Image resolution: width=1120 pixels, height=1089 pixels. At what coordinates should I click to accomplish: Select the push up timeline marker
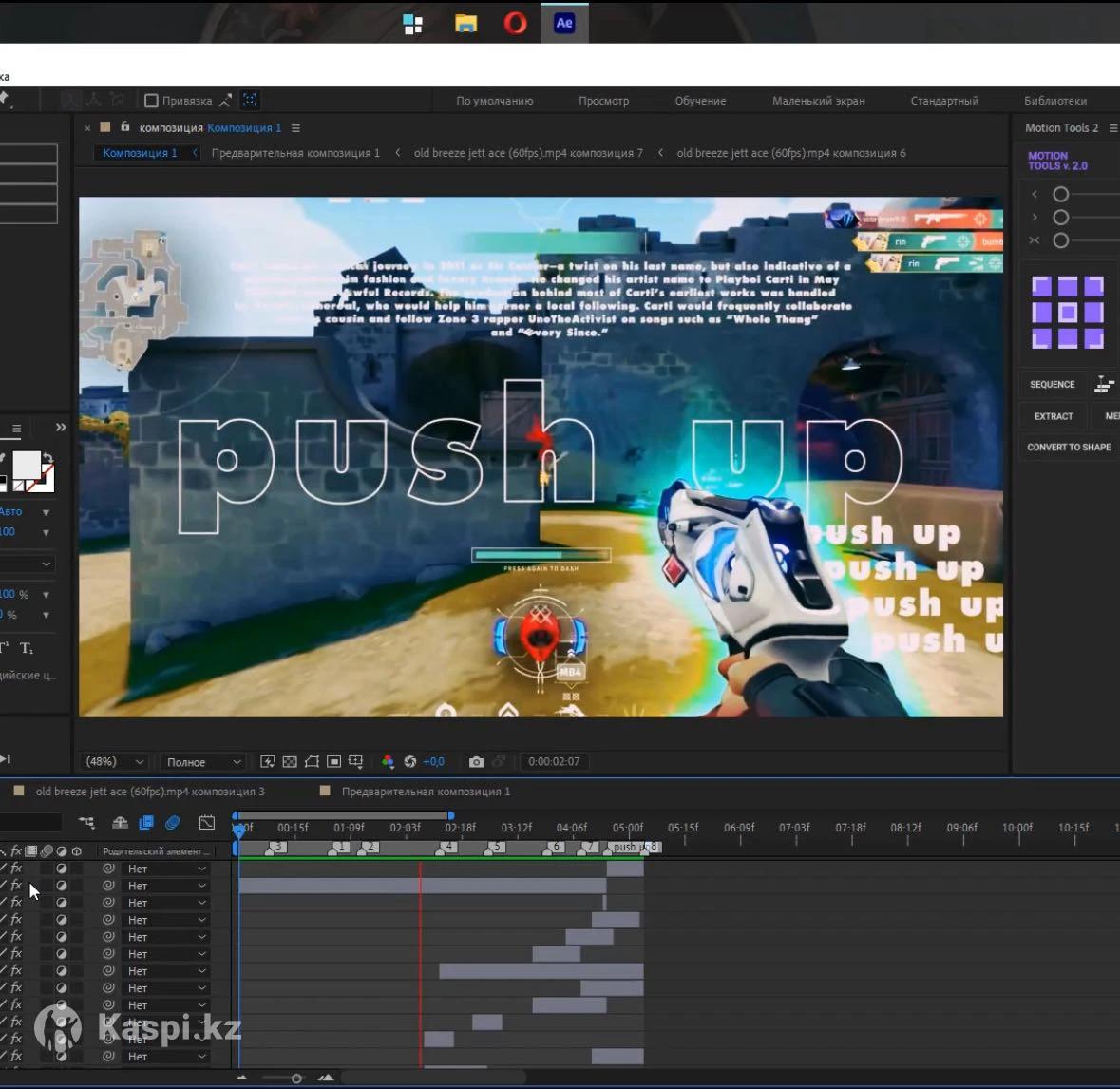tap(624, 848)
